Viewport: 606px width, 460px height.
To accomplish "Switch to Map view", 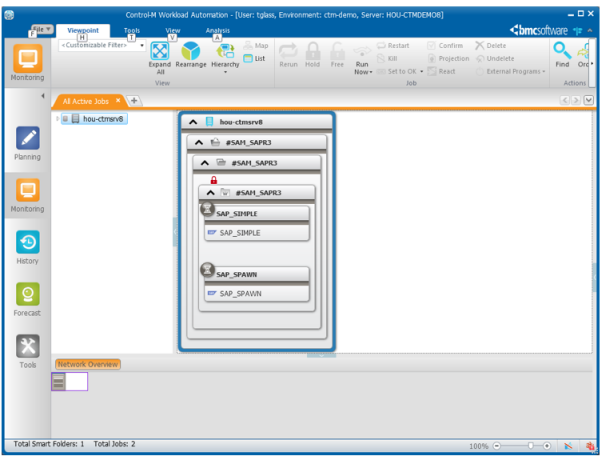I will point(256,46).
